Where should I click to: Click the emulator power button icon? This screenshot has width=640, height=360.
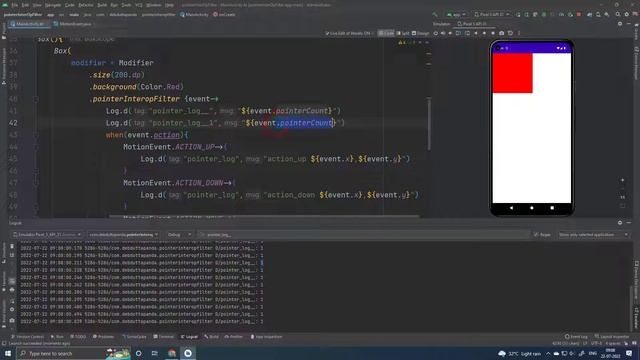(436, 33)
